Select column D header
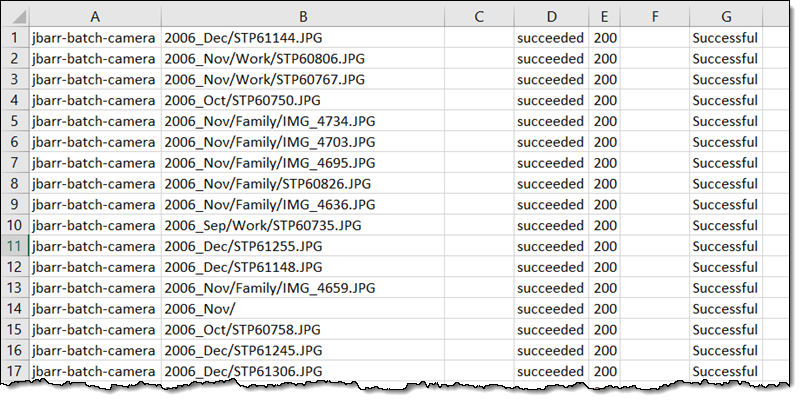 click(x=551, y=17)
